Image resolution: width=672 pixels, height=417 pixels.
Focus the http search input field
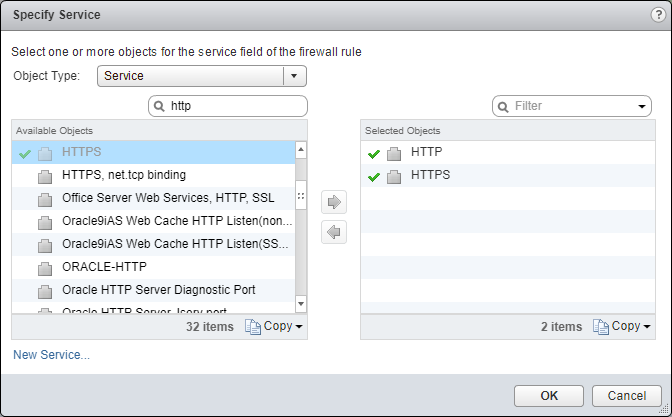pos(235,106)
